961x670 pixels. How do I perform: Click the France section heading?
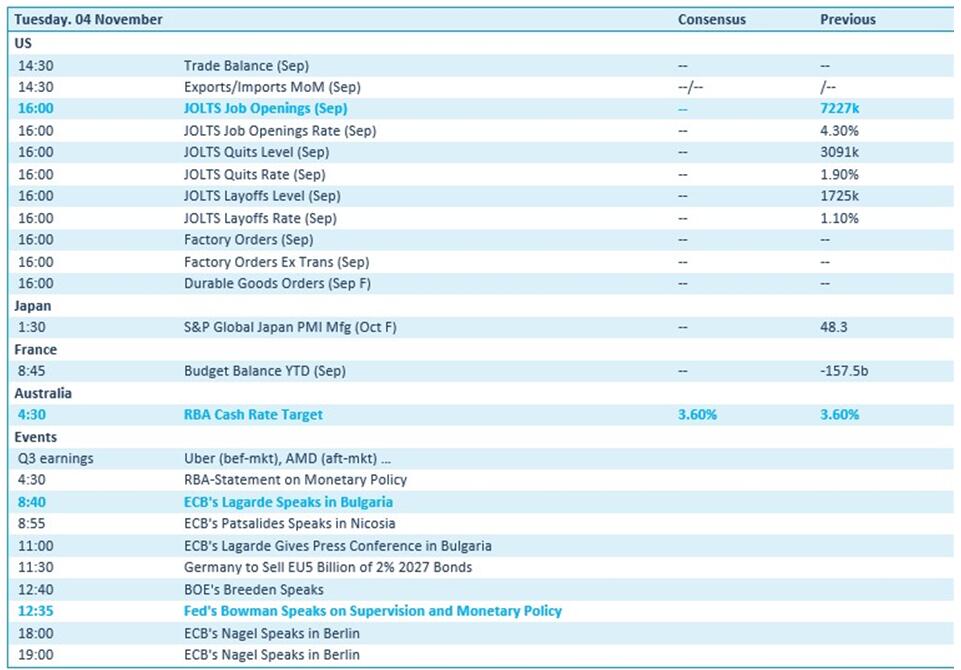(35, 350)
